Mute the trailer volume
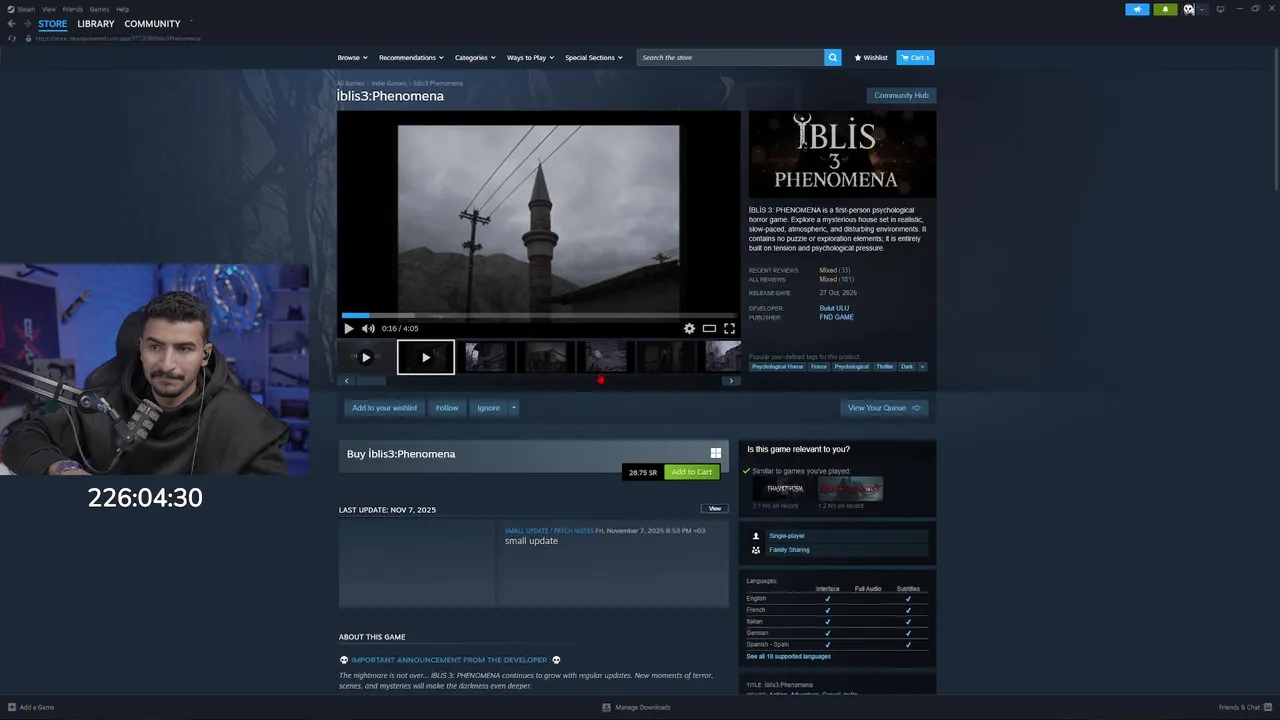The width and height of the screenshot is (1280, 720). 368,328
